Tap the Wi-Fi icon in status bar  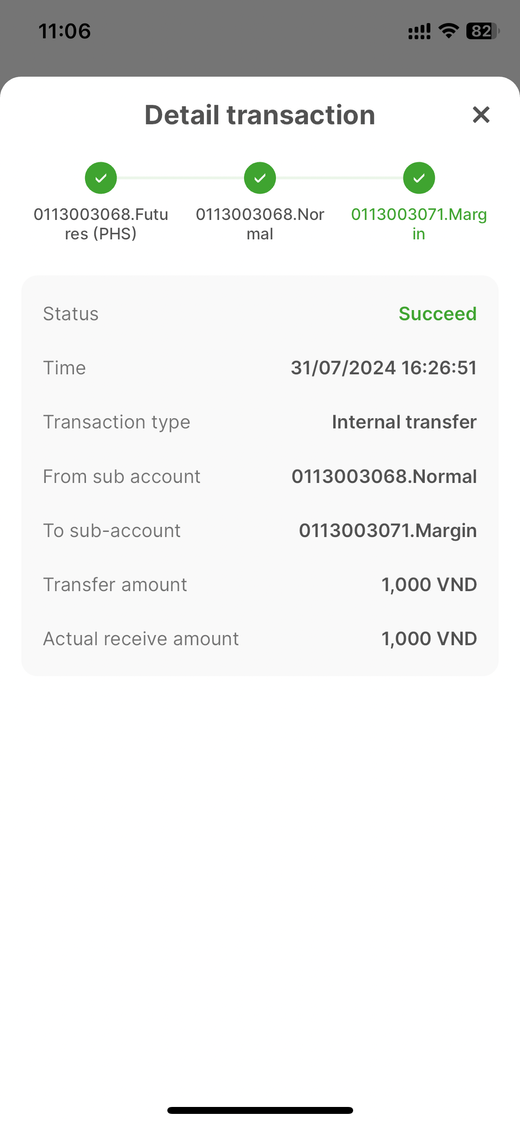tap(449, 31)
